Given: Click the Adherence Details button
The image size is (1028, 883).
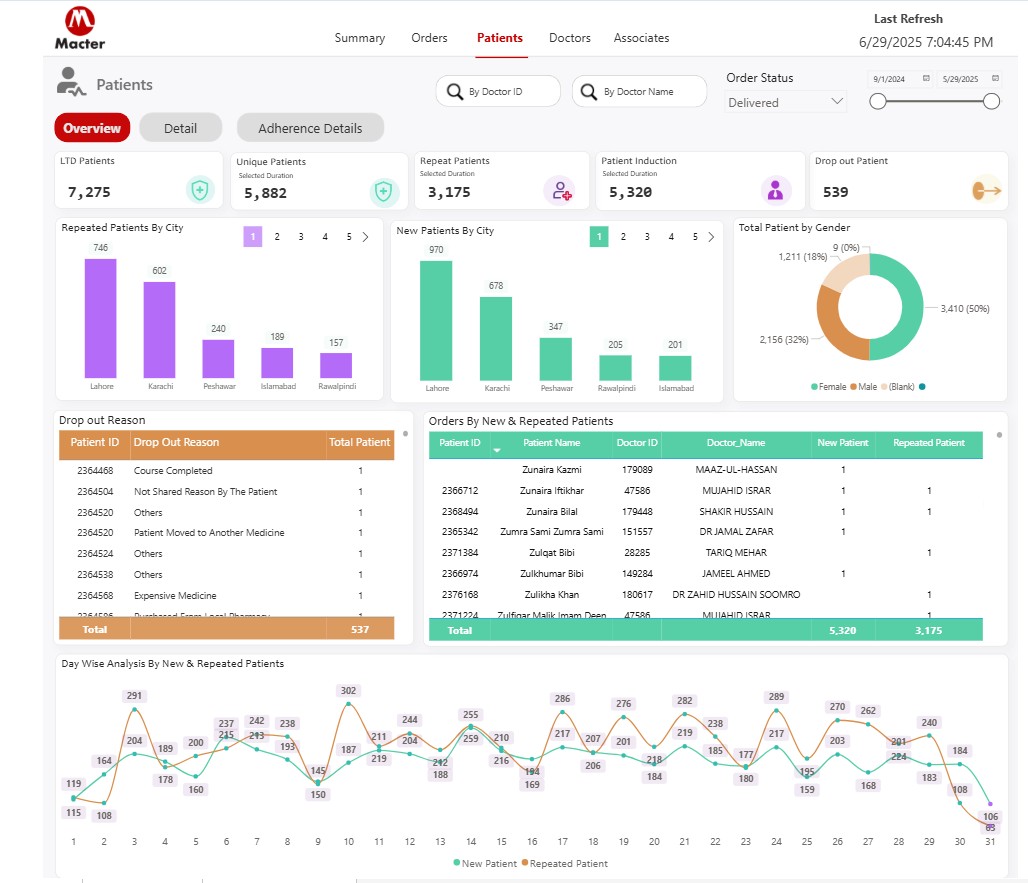Looking at the screenshot, I should click(310, 128).
